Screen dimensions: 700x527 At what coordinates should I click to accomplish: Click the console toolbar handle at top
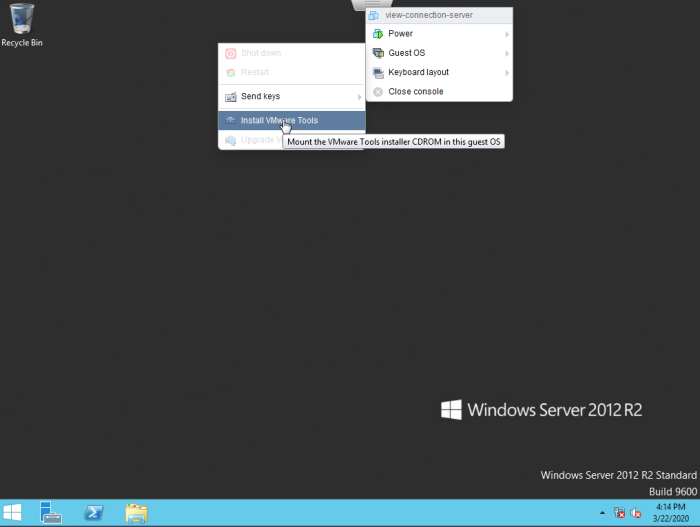pyautogui.click(x=371, y=4)
